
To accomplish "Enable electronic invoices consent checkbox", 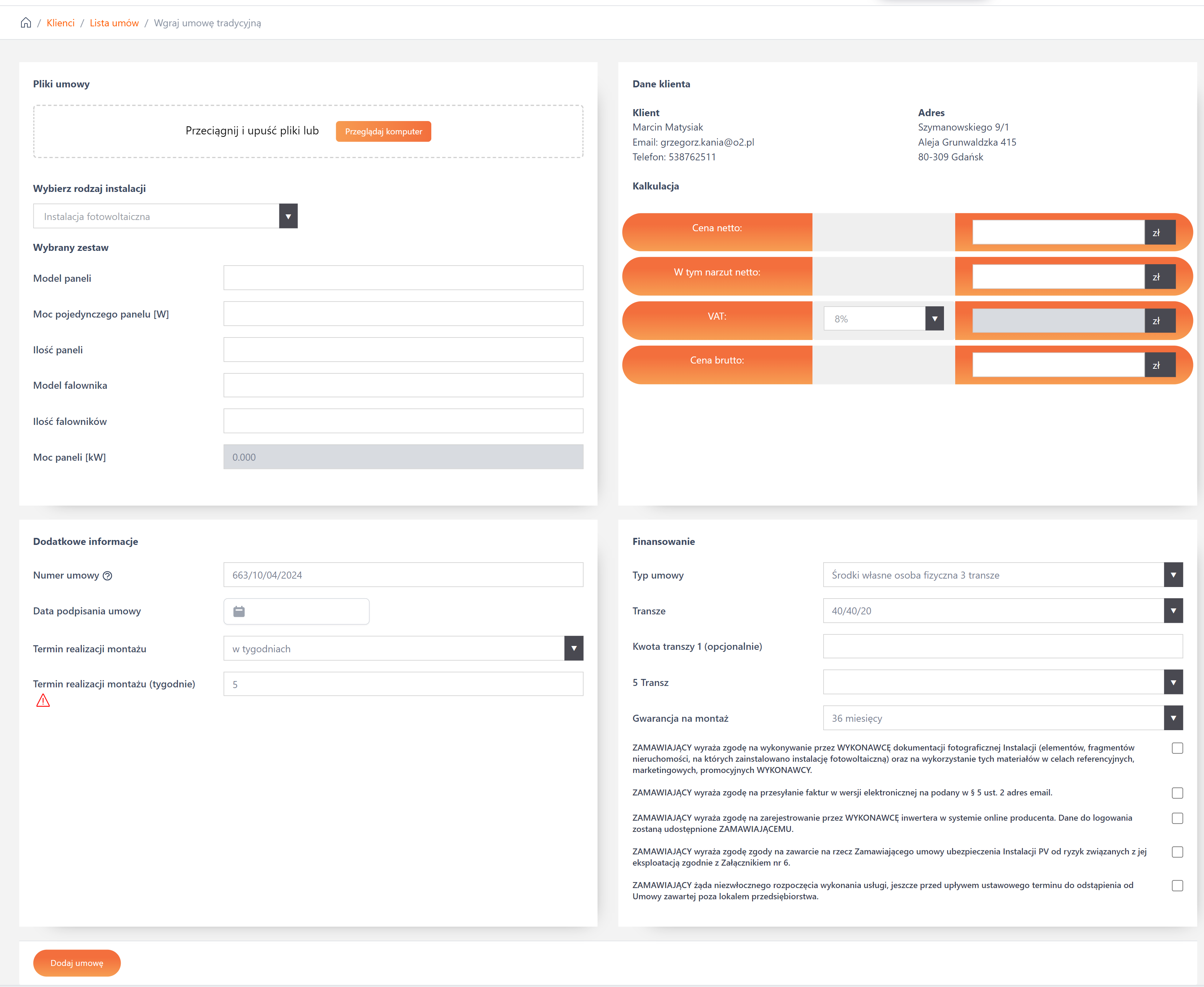I will pyautogui.click(x=1177, y=793).
